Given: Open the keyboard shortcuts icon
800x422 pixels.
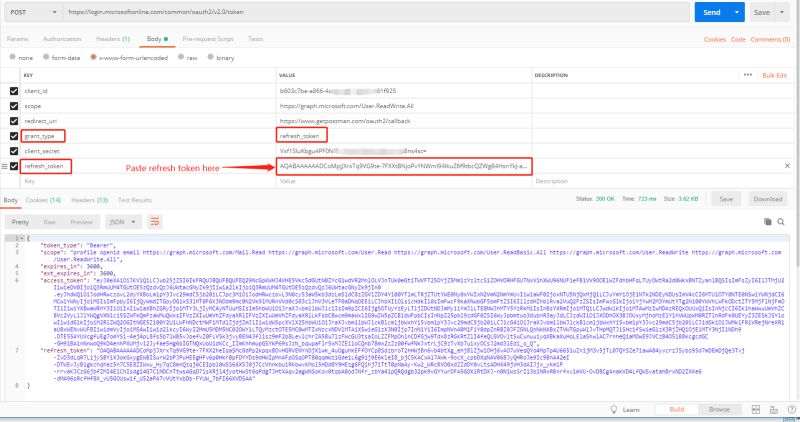Looking at the screenshot, I should [x=773, y=409].
